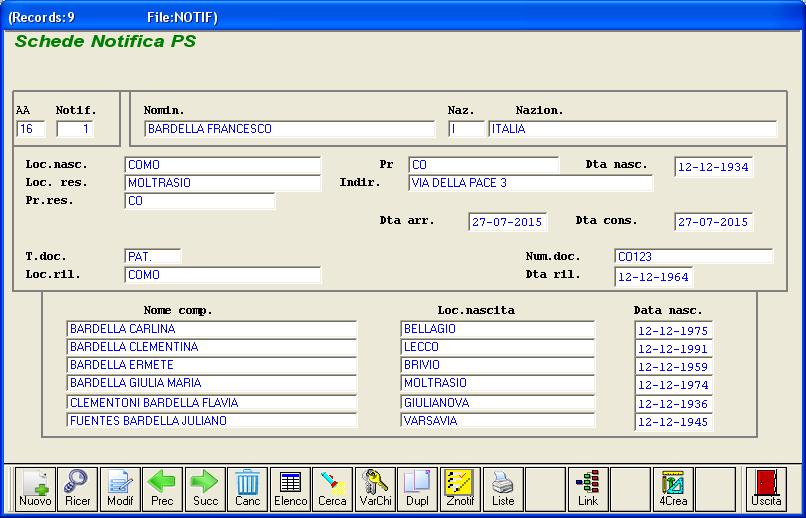The height and width of the screenshot is (518, 806).
Task: Go to previous record with Prec arrow
Action: pos(162,489)
